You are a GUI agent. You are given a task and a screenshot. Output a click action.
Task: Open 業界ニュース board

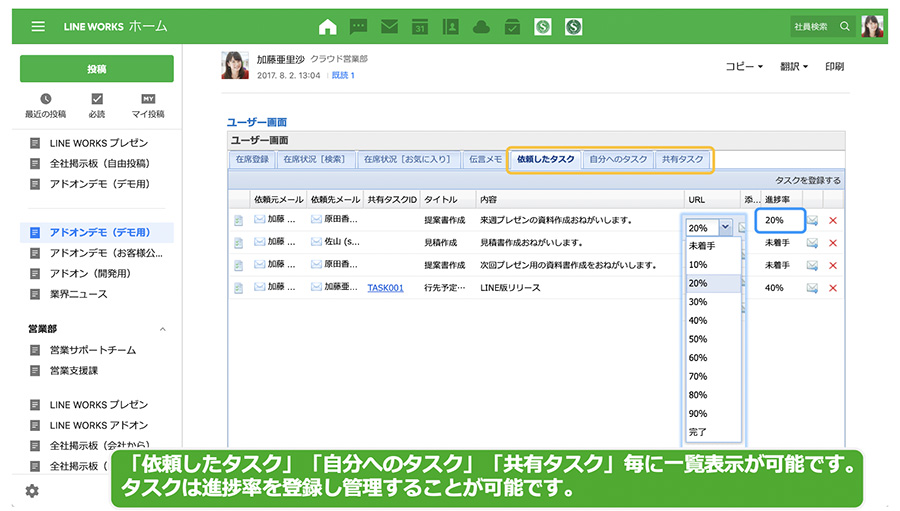click(x=78, y=295)
